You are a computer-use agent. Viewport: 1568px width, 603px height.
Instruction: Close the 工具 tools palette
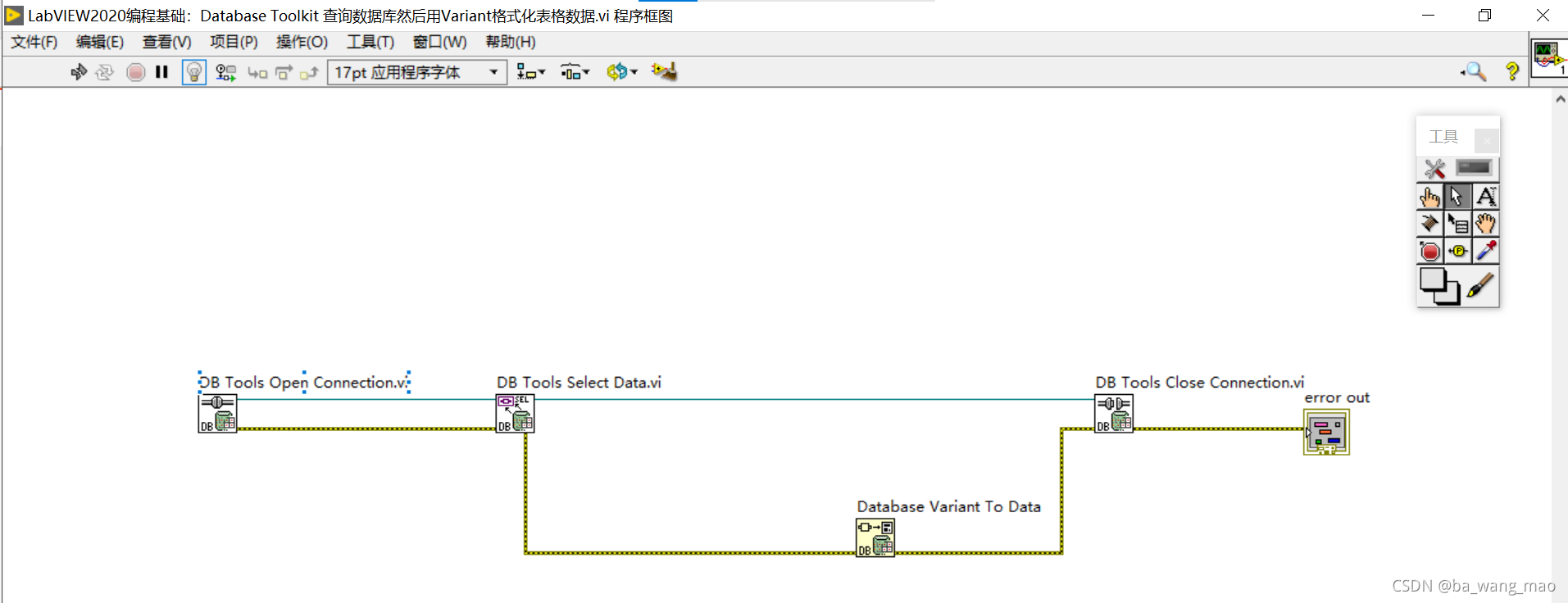pyautogui.click(x=1487, y=141)
